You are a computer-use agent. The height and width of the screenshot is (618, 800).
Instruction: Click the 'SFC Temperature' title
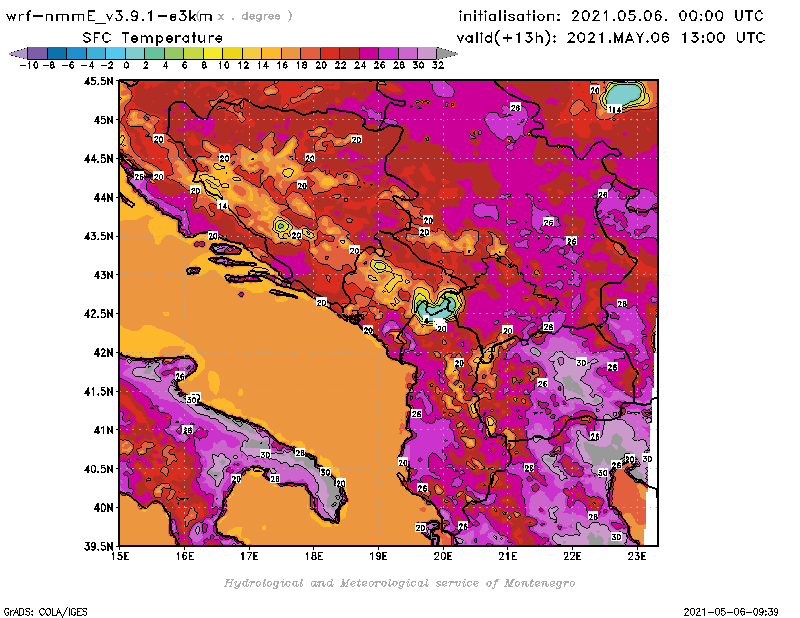point(153,38)
